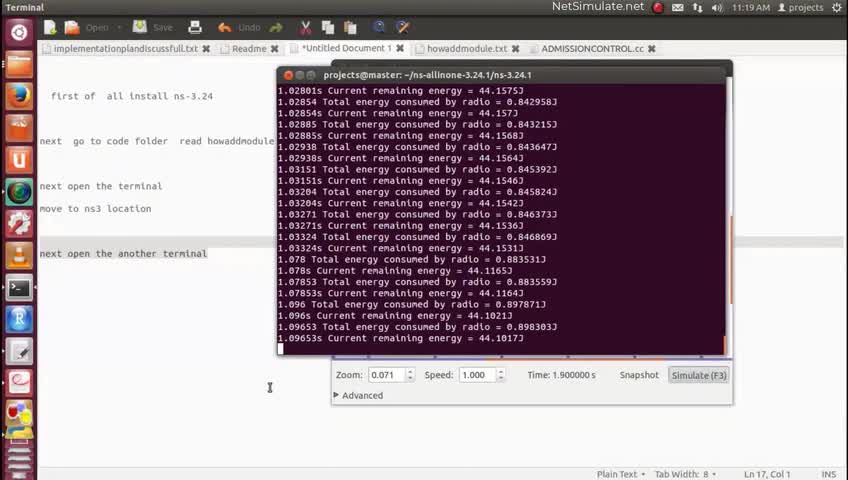The image size is (848, 480).
Task: Click the INS insert mode indicator
Action: (829, 474)
